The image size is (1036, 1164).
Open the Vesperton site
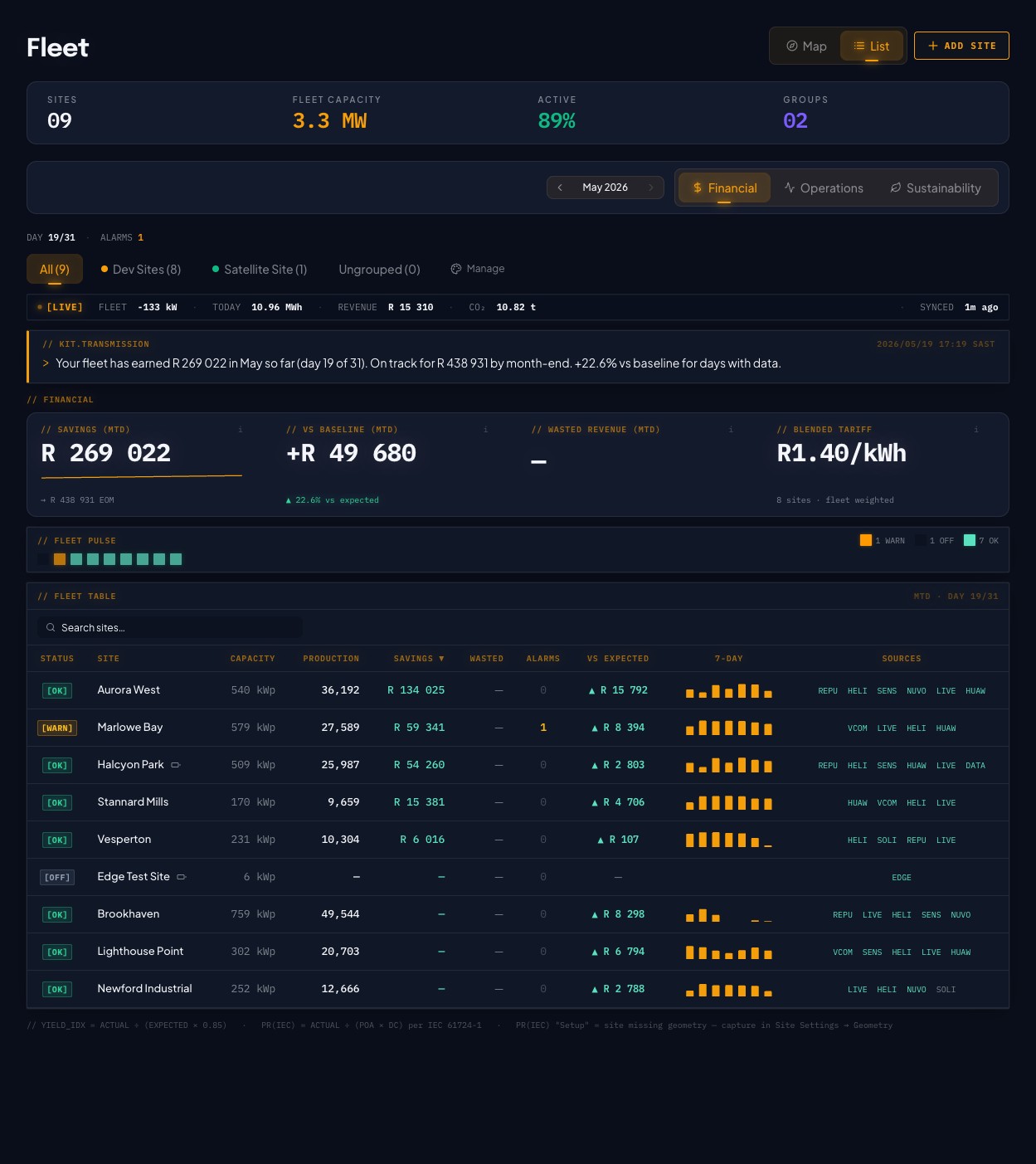pyautogui.click(x=124, y=840)
